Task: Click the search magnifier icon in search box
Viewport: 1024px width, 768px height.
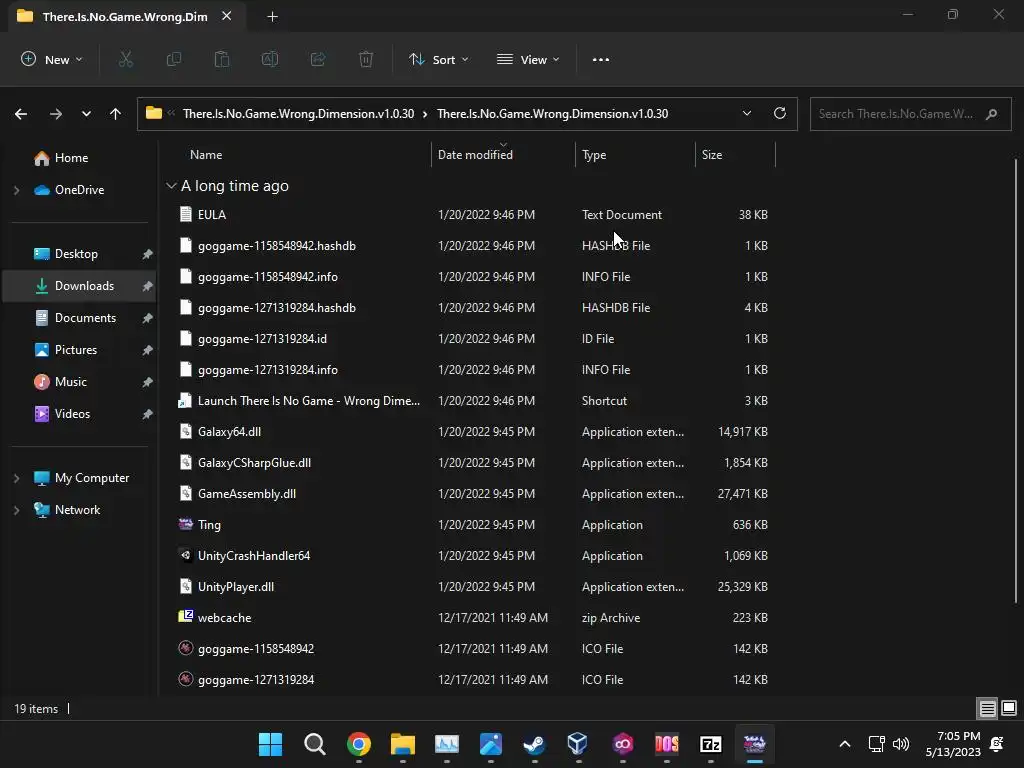Action: (x=991, y=114)
